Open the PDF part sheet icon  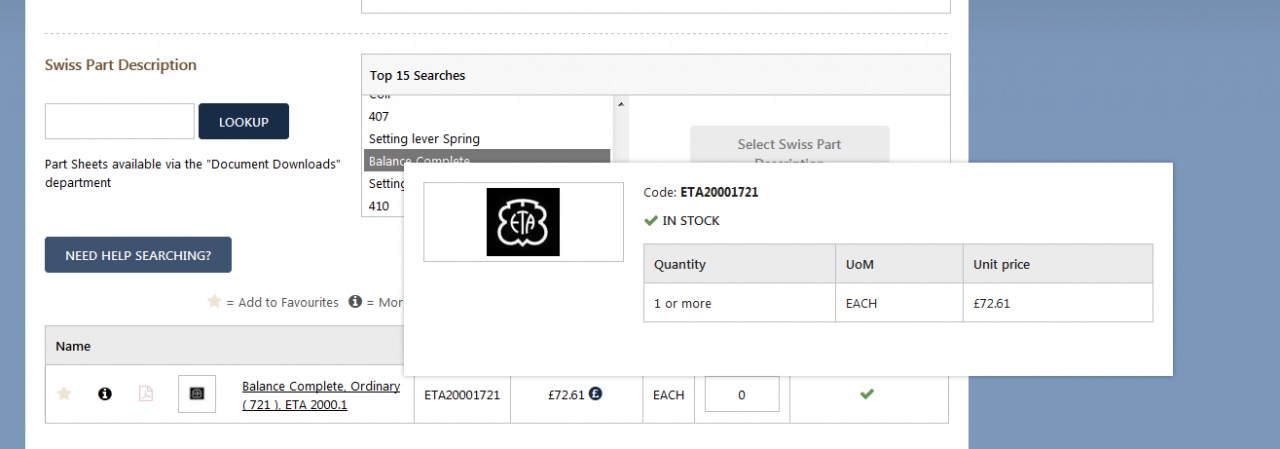pyautogui.click(x=146, y=394)
